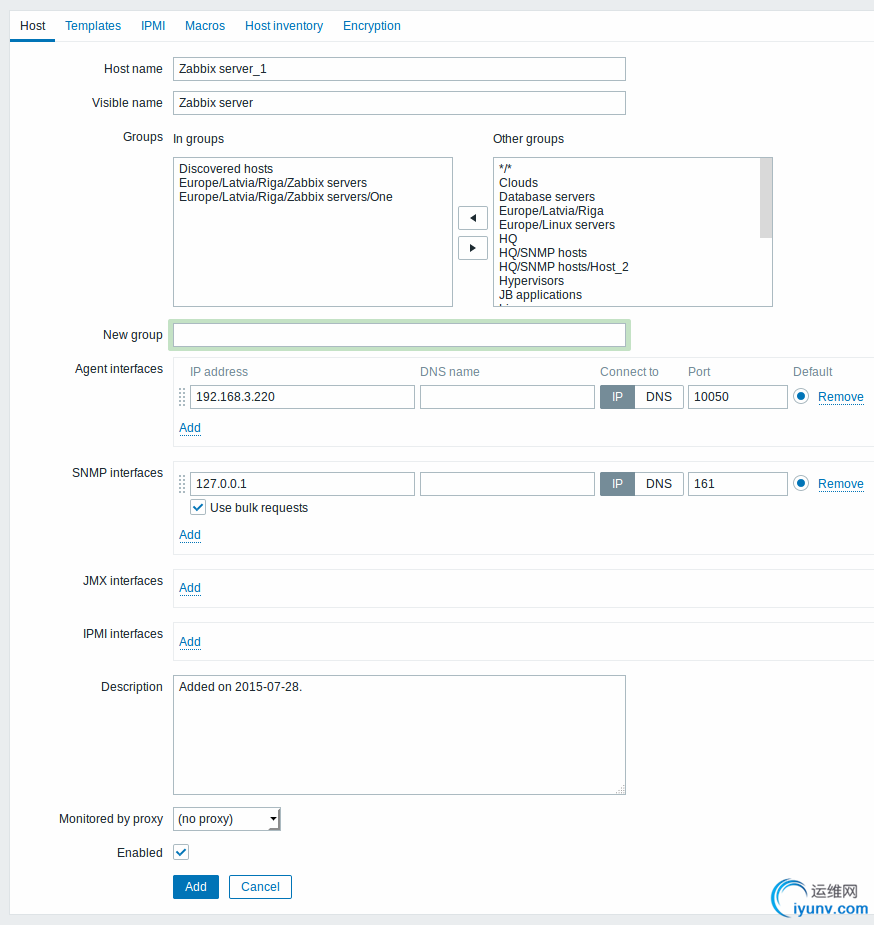This screenshot has width=874, height=925.
Task: Click the SNMP DNS name field
Action: click(x=507, y=484)
